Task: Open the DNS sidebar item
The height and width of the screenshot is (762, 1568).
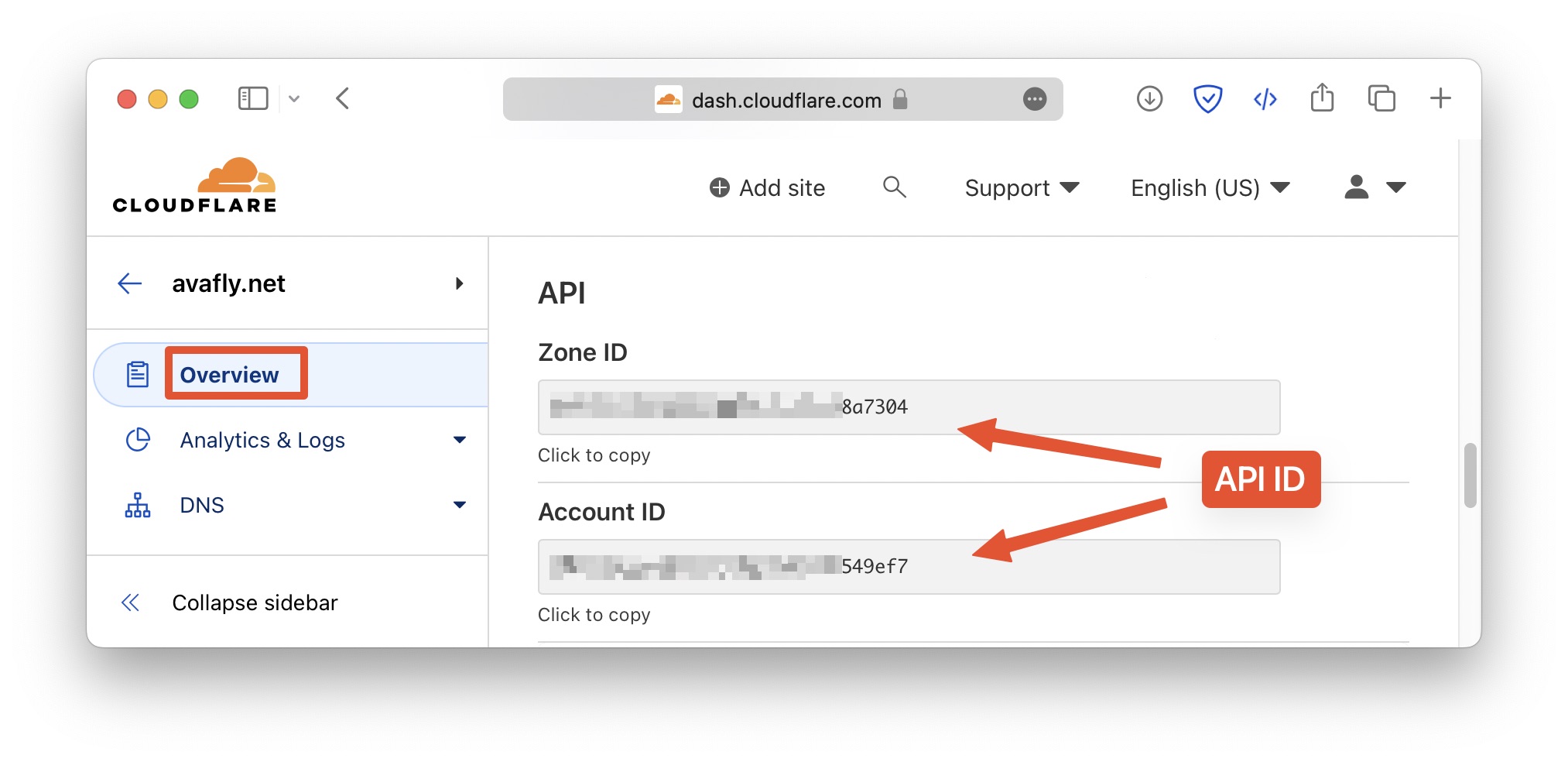Action: 202,505
